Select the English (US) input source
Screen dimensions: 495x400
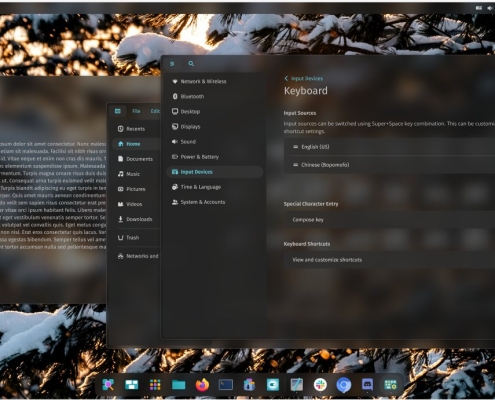click(389, 147)
